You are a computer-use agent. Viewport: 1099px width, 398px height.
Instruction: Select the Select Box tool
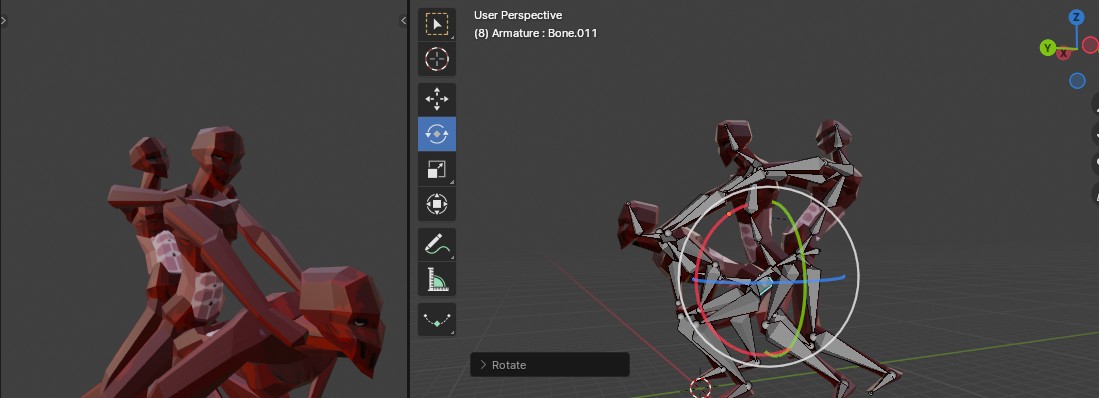[437, 25]
